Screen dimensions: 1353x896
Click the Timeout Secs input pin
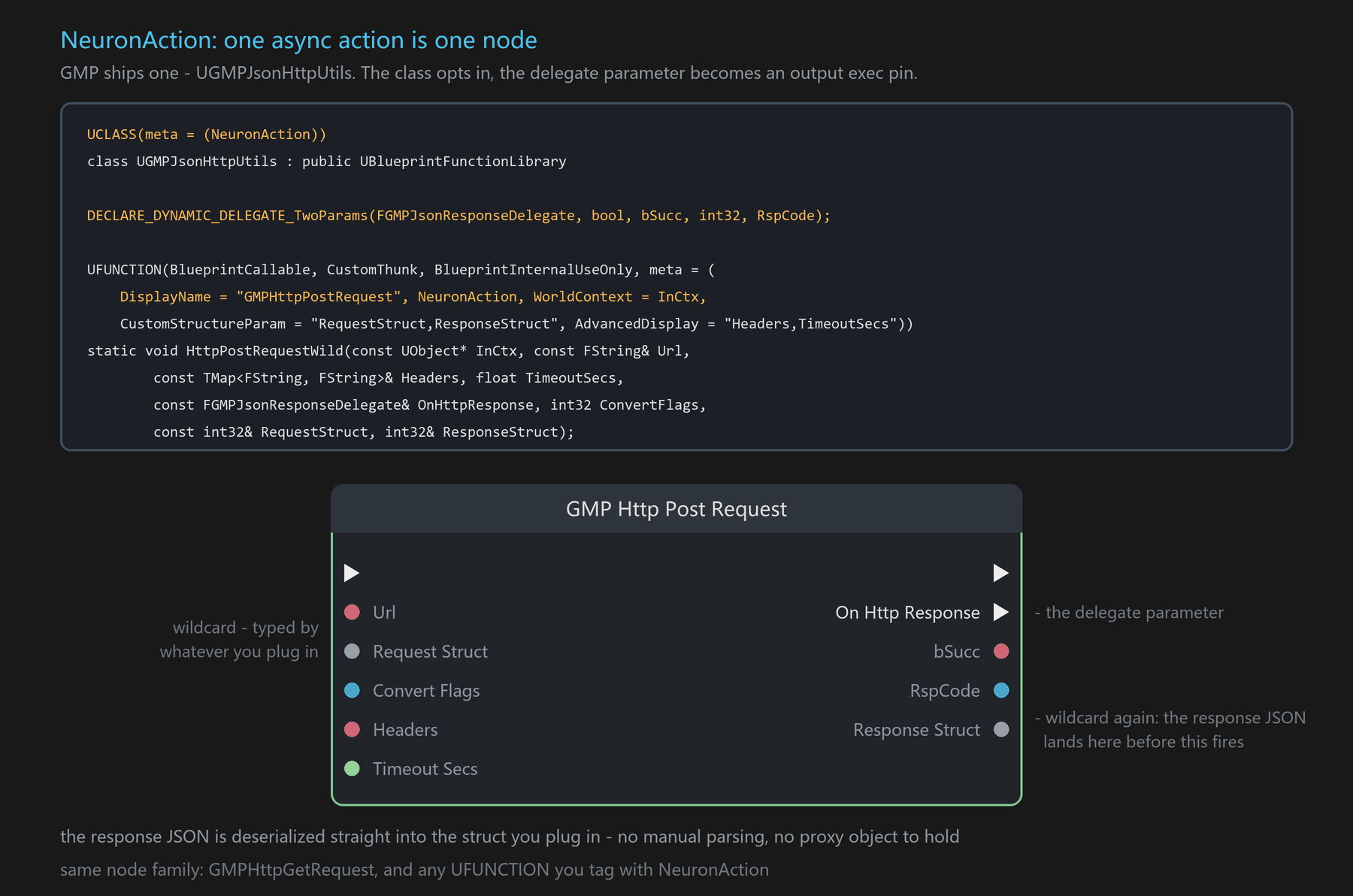pos(352,768)
